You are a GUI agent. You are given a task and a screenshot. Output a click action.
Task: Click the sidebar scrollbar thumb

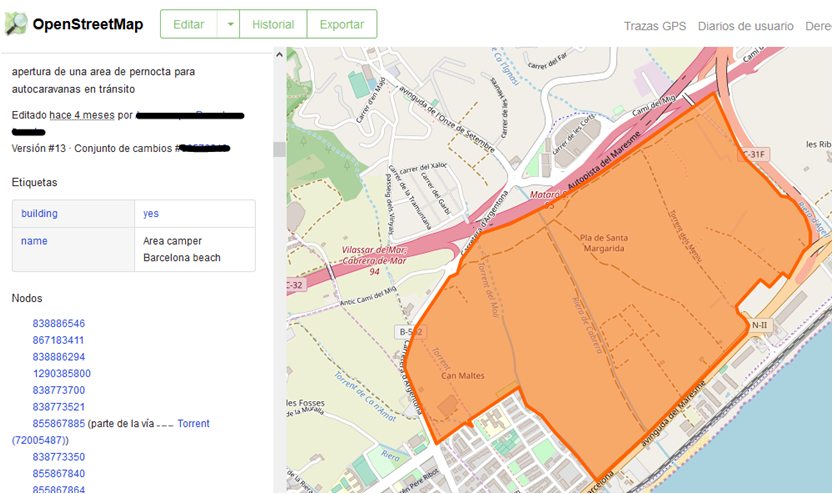(279, 149)
